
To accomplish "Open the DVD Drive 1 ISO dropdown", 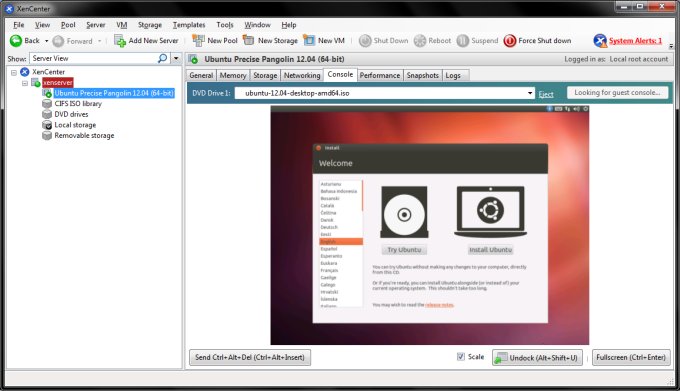I will pos(530,93).
